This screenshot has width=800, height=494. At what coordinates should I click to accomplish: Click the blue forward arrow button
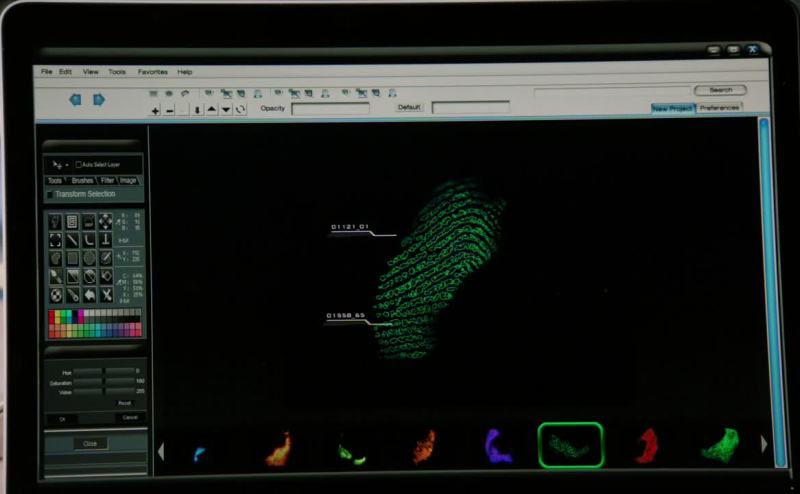(x=99, y=100)
